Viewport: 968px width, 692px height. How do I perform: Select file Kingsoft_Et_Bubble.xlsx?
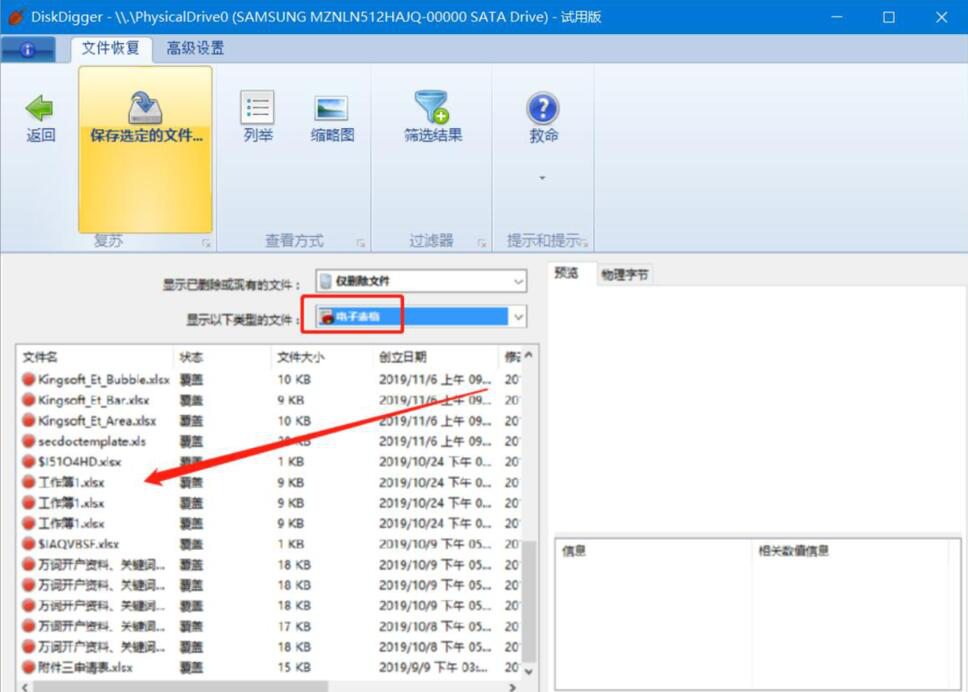coord(104,380)
